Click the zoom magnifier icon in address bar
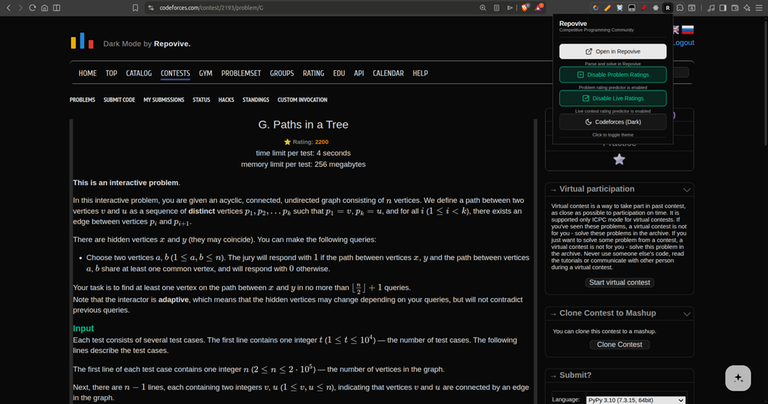The image size is (768, 404). (483, 8)
